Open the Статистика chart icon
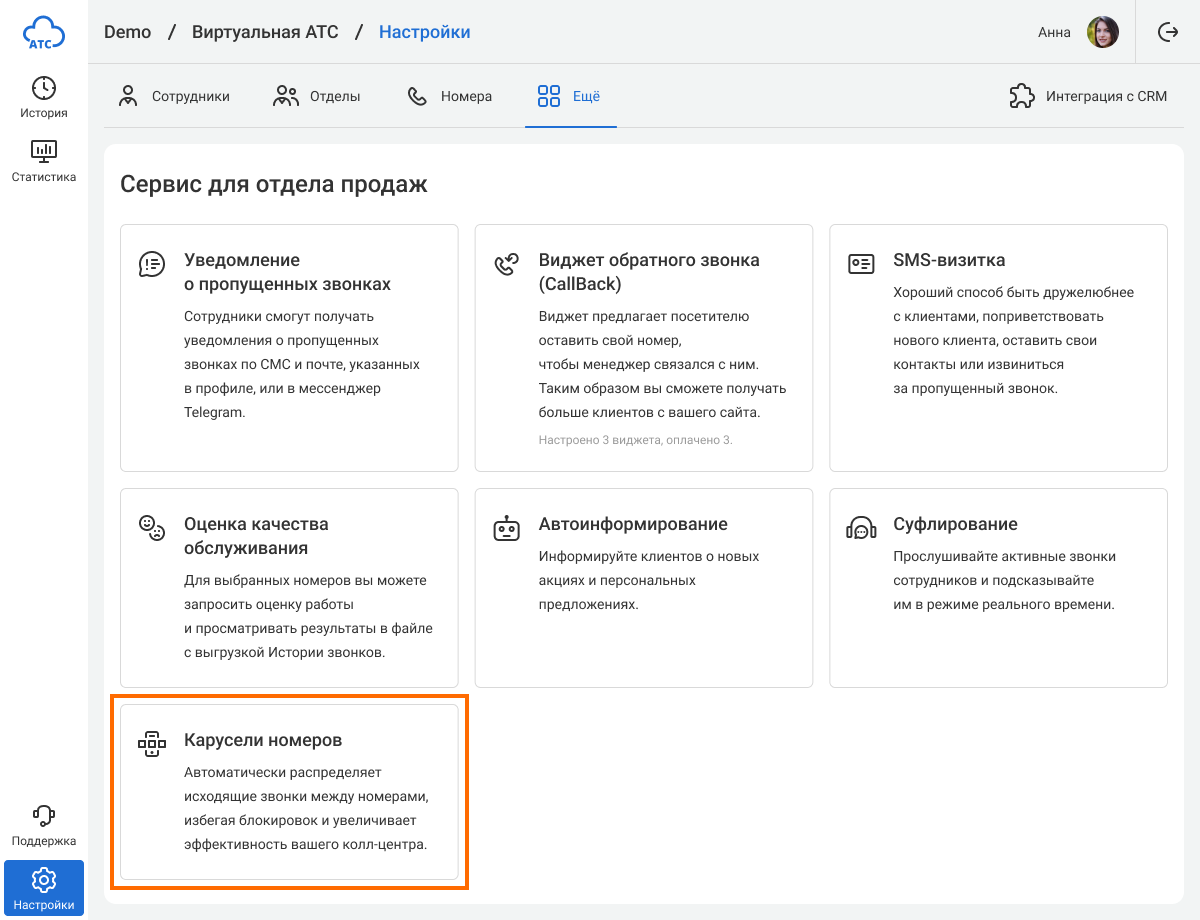 click(44, 152)
